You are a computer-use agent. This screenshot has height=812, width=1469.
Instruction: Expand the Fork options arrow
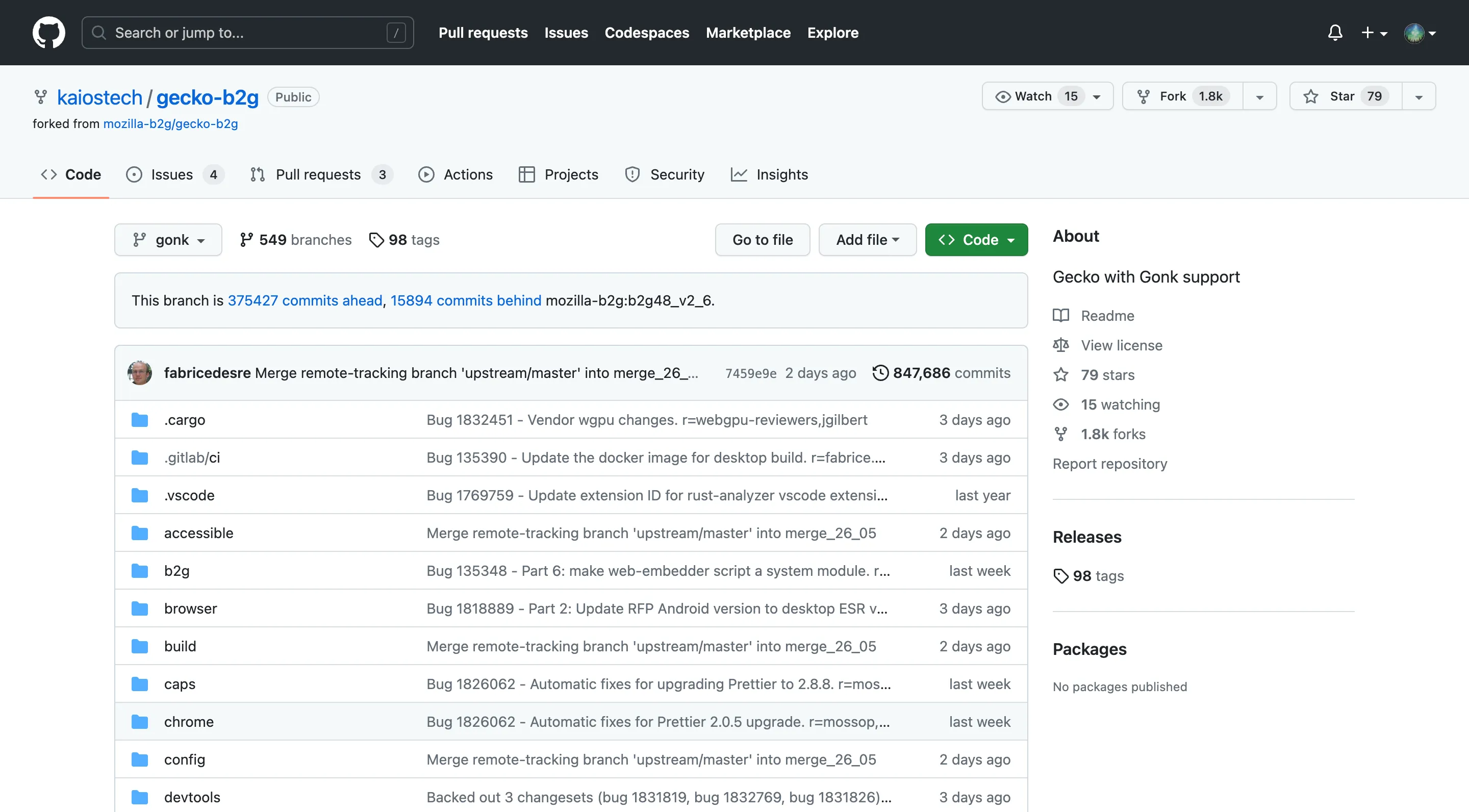[1259, 96]
